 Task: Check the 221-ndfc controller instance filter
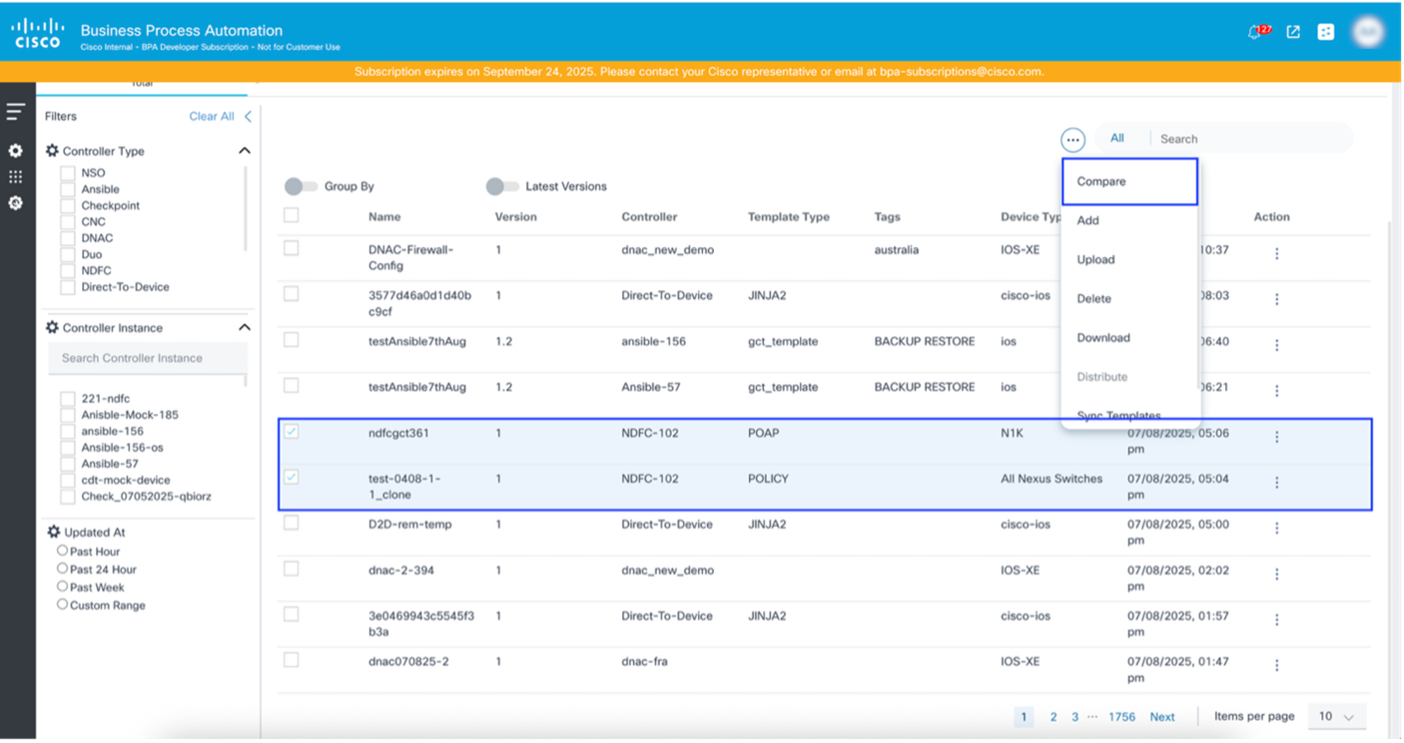point(68,399)
